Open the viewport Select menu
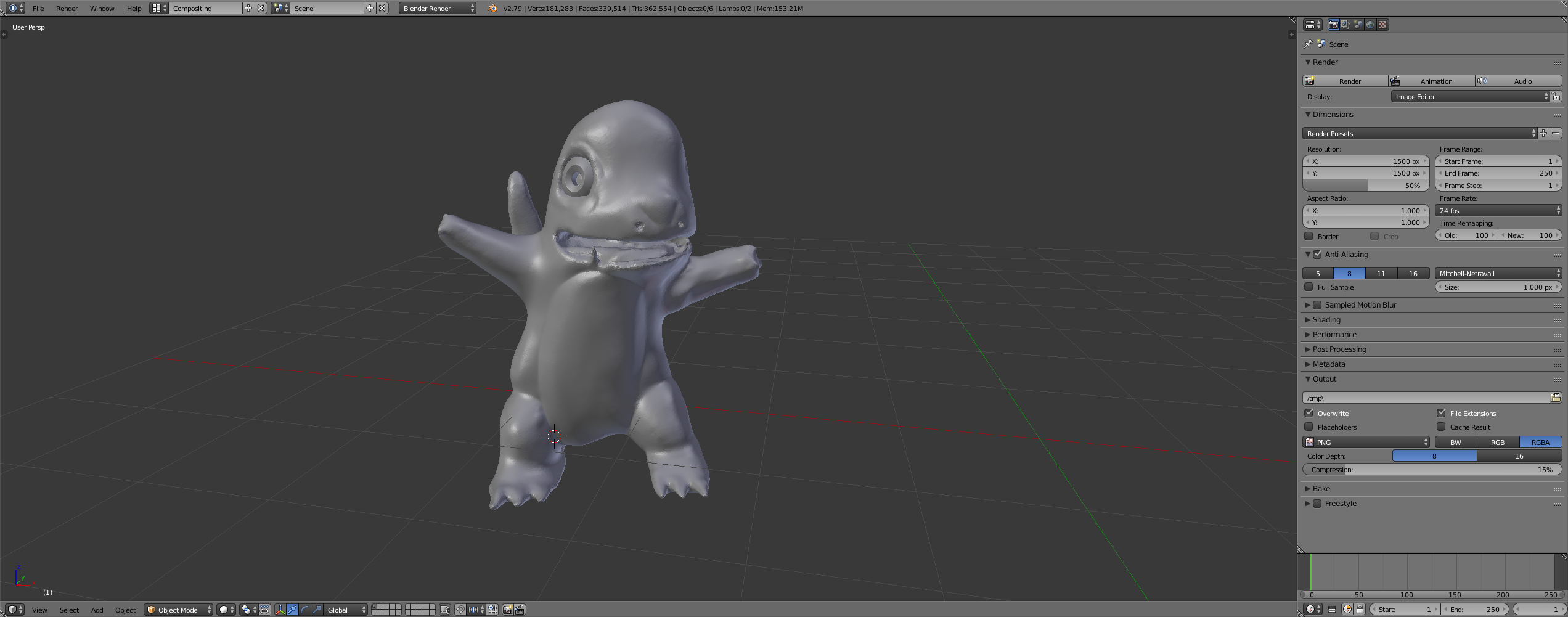The height and width of the screenshot is (617, 1568). 69,610
